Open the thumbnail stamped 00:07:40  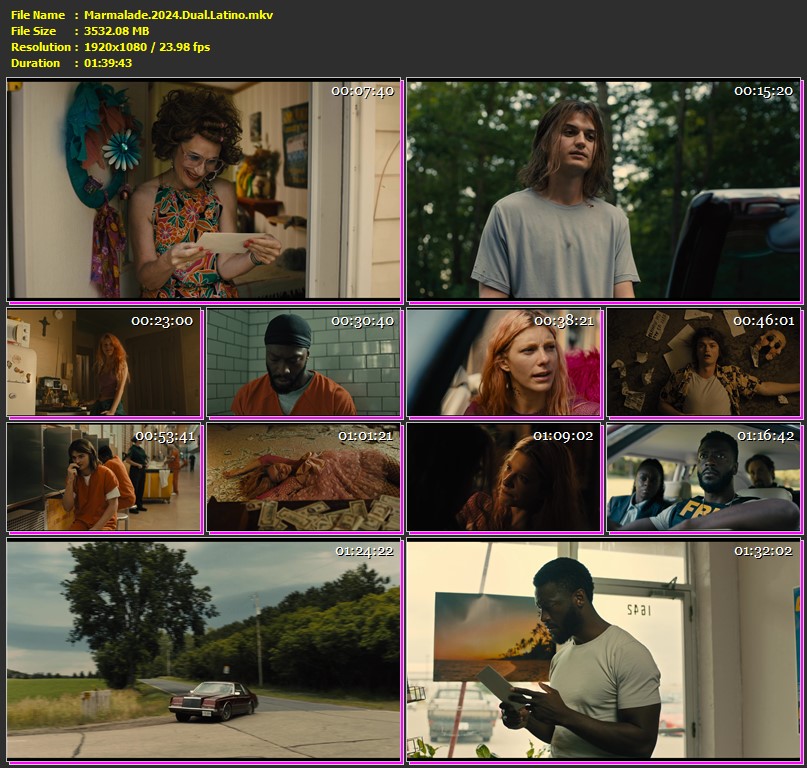(204, 190)
